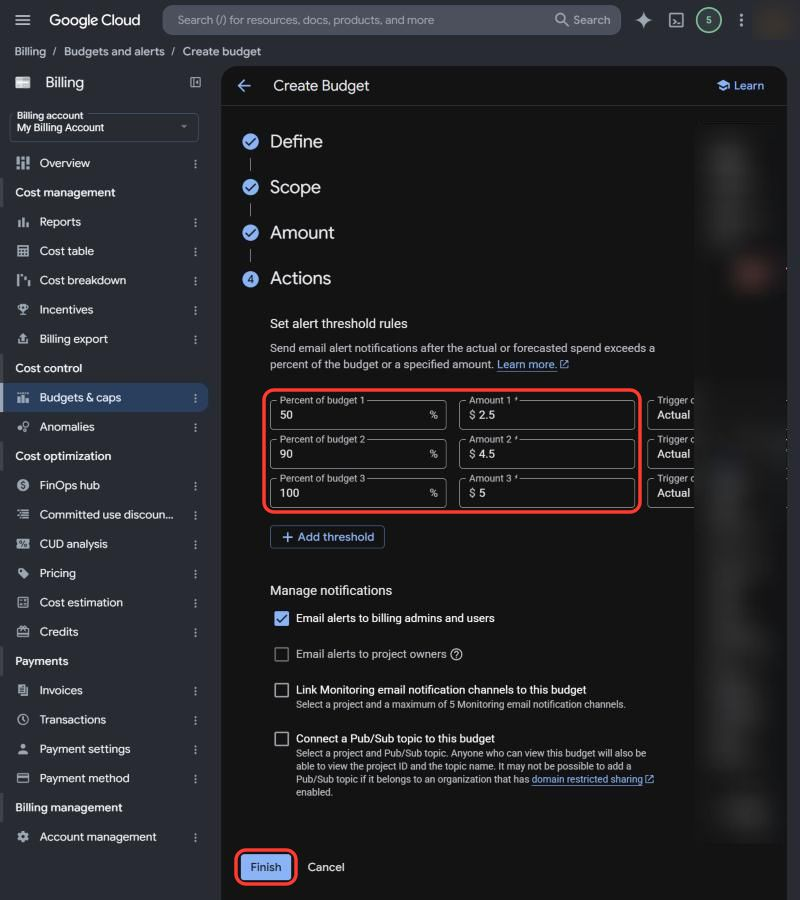Click the Account management gear icon
The image size is (800, 900).
pos(23,836)
